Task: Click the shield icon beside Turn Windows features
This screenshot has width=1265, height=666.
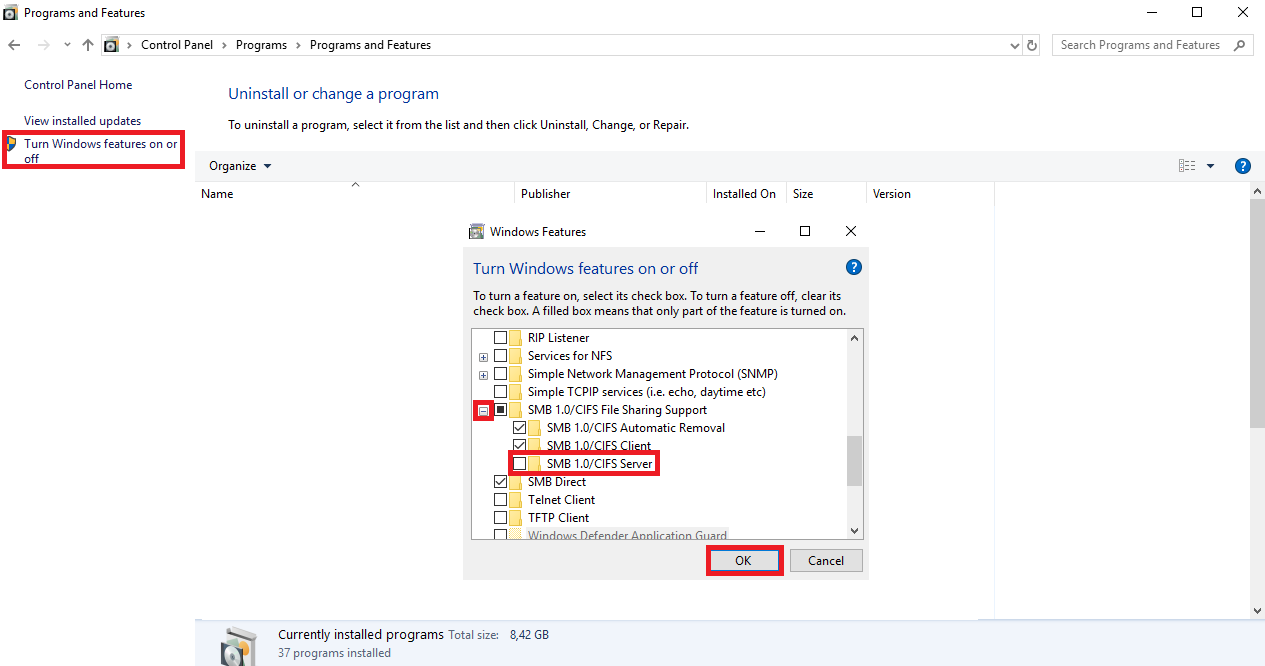Action: (x=13, y=144)
